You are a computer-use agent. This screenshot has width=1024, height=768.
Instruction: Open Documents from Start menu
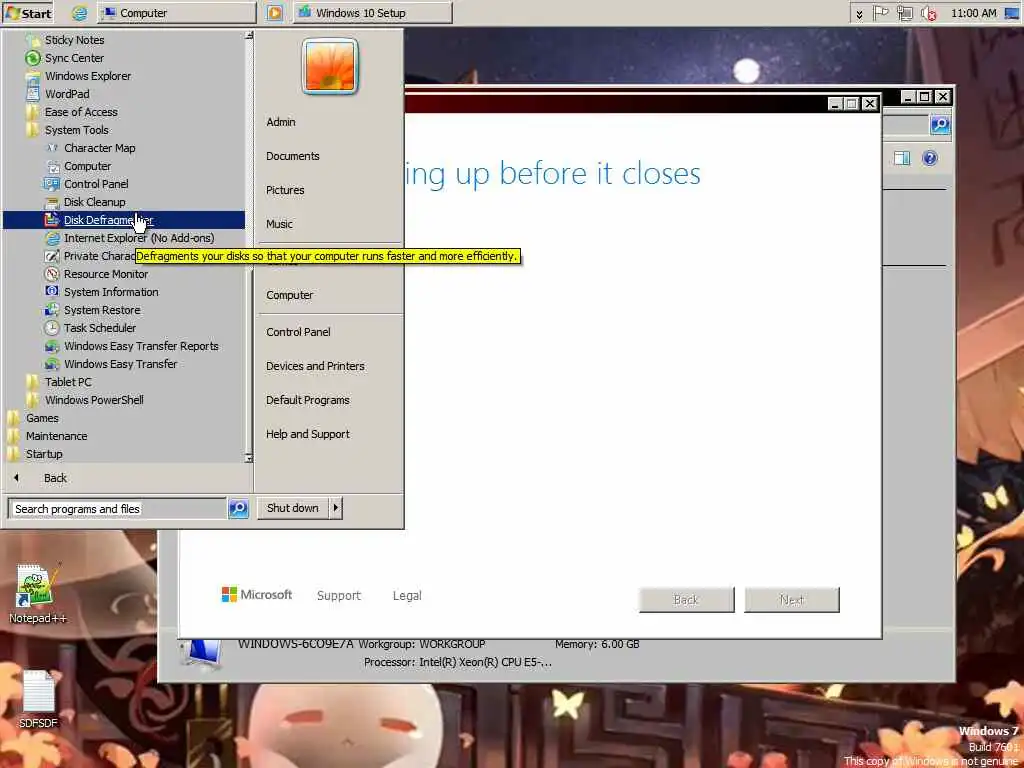pos(293,156)
